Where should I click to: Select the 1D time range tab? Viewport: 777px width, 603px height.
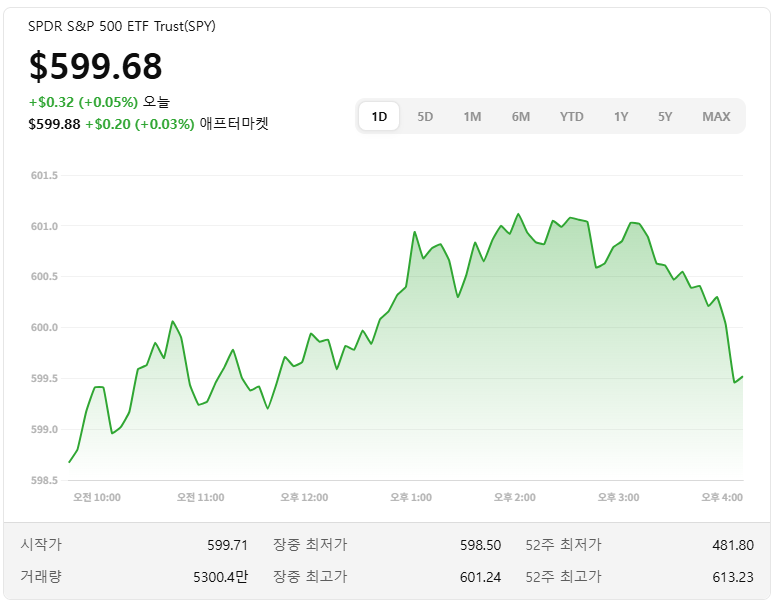379,116
